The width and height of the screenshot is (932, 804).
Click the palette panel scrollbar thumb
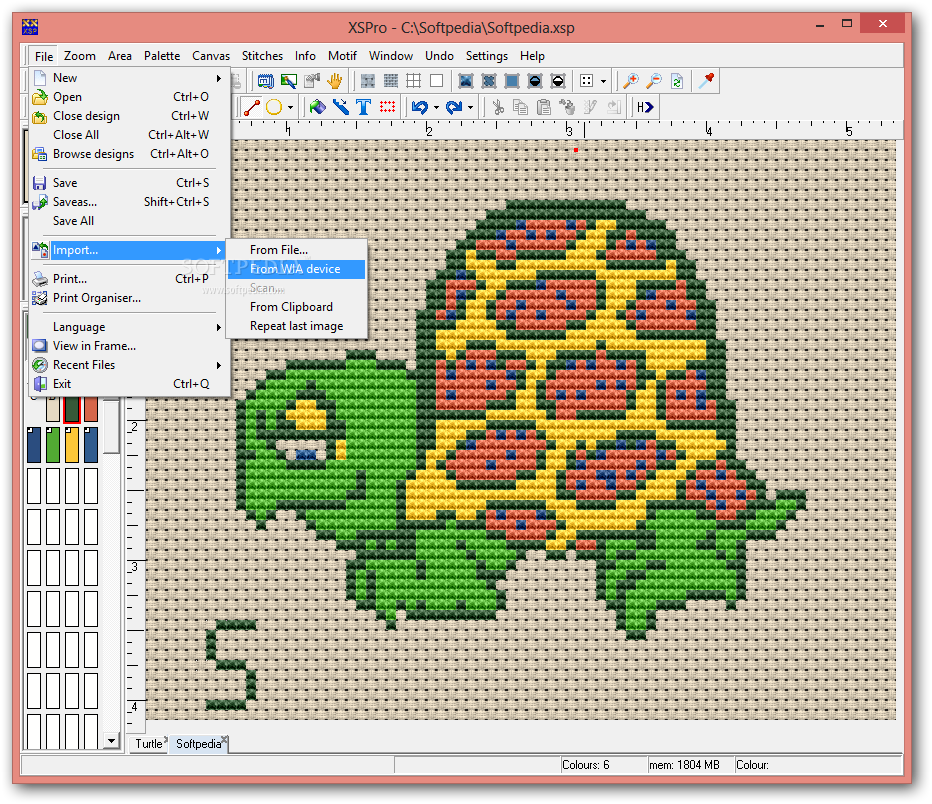pos(111,426)
